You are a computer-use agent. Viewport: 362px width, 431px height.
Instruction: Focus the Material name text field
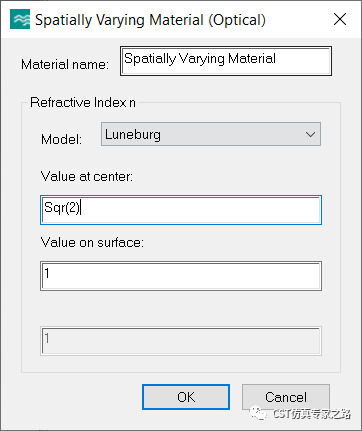click(226, 61)
